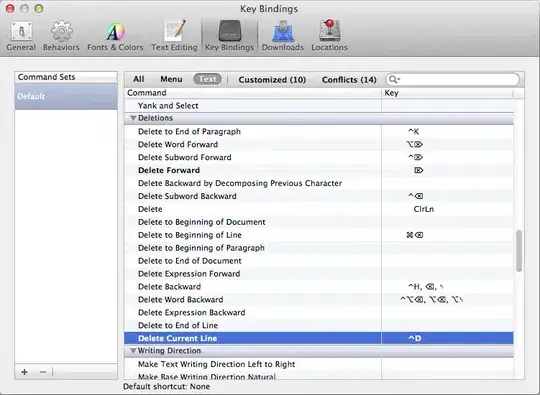This screenshot has height=395, width=540.
Task: Select the Key Bindings toolbar icon
Action: pos(229,36)
